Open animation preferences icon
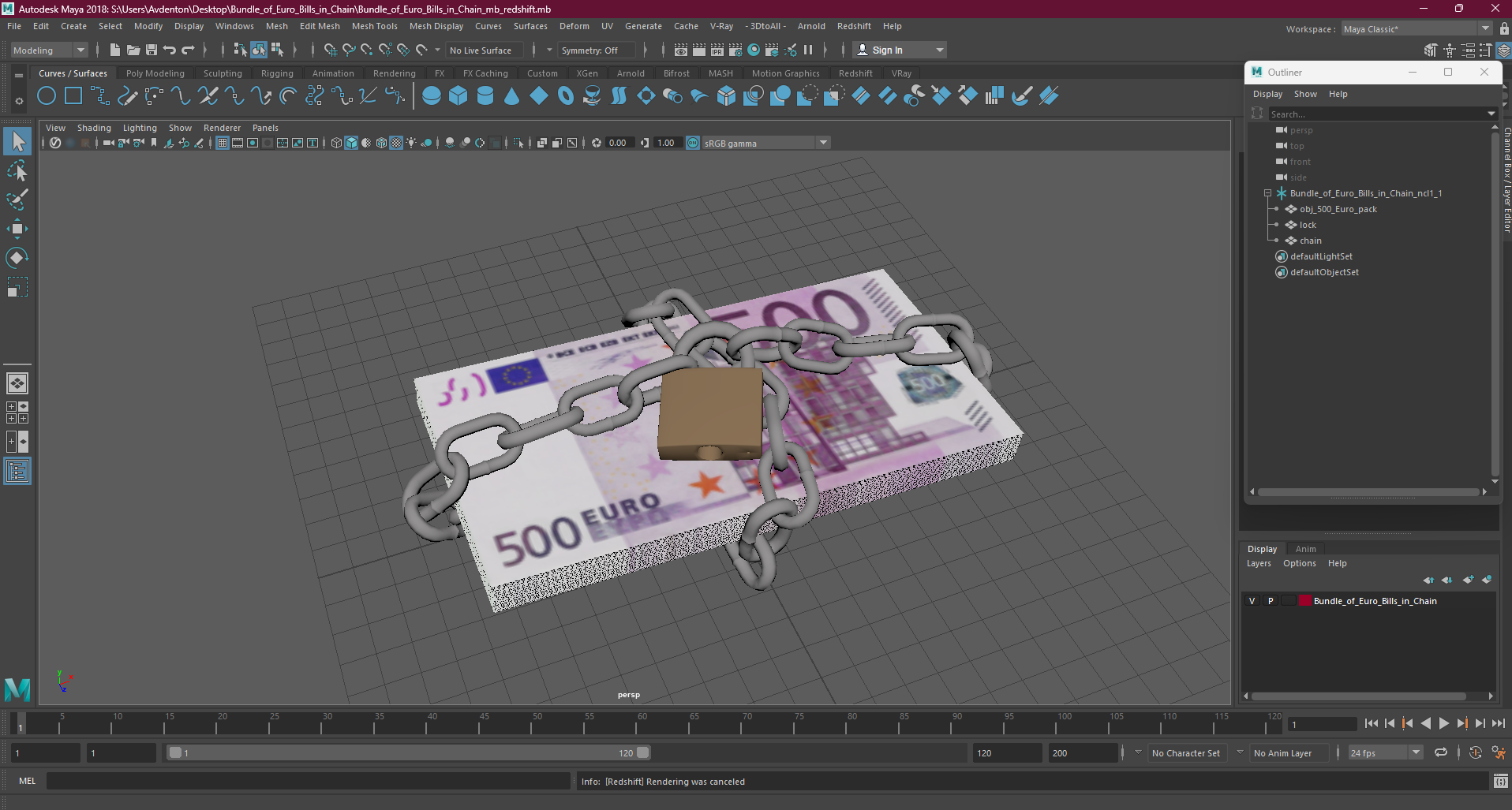1512x810 pixels. tap(1499, 752)
